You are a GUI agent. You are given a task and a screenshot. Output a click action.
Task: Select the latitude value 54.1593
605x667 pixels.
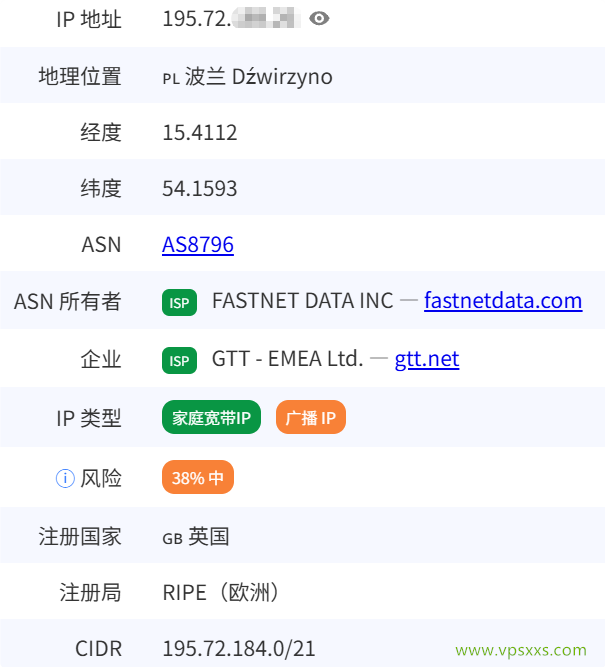point(200,188)
